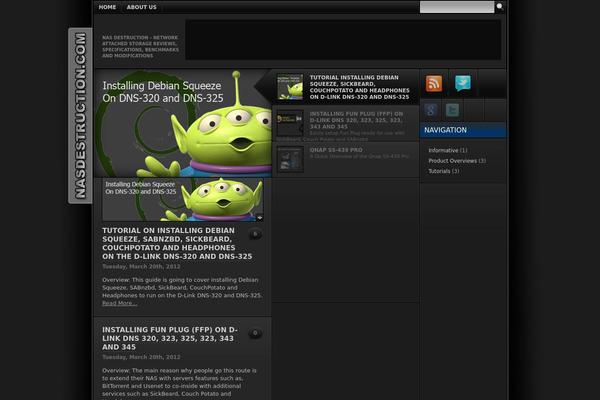Click the QNAP SS-439 Pro thumbnail

[x=290, y=159]
